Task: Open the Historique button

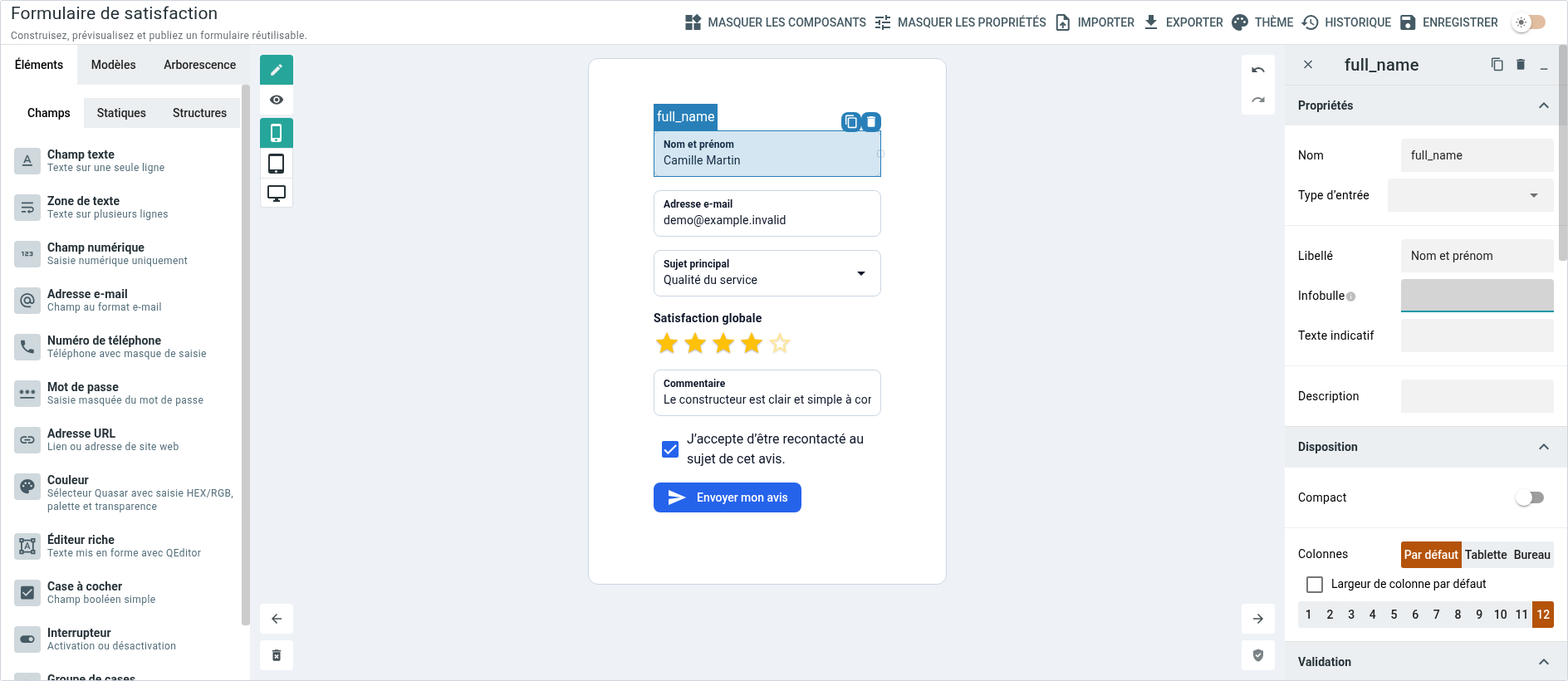Action: point(1346,22)
